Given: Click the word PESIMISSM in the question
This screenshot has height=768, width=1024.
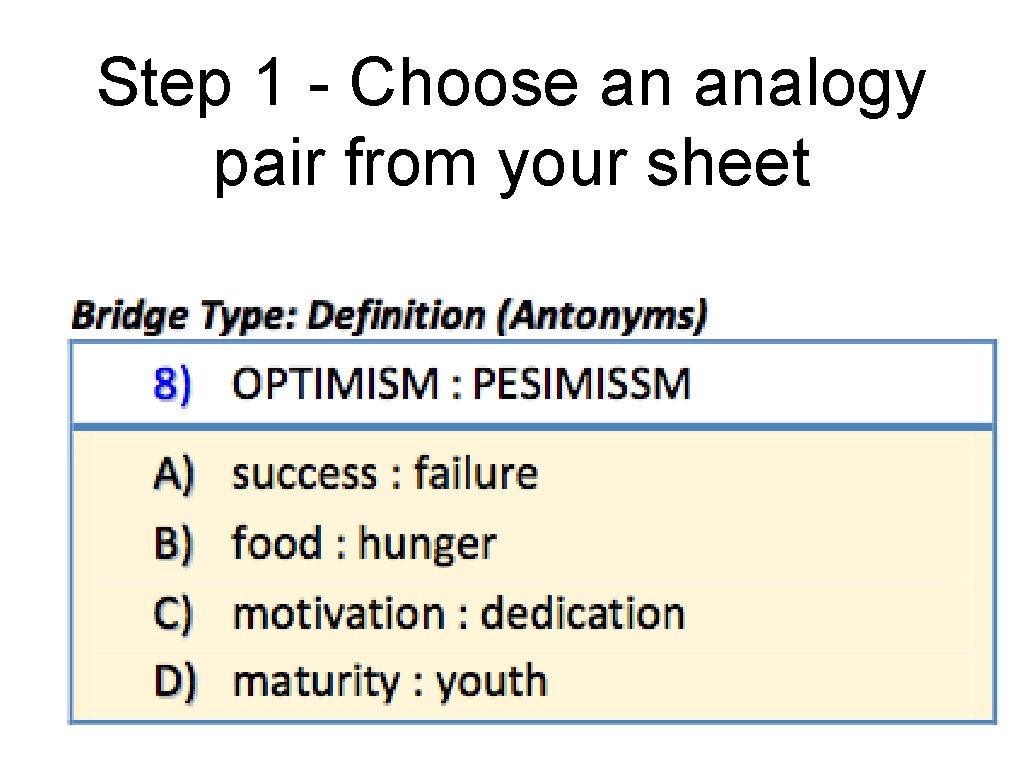Looking at the screenshot, I should pyautogui.click(x=581, y=385).
